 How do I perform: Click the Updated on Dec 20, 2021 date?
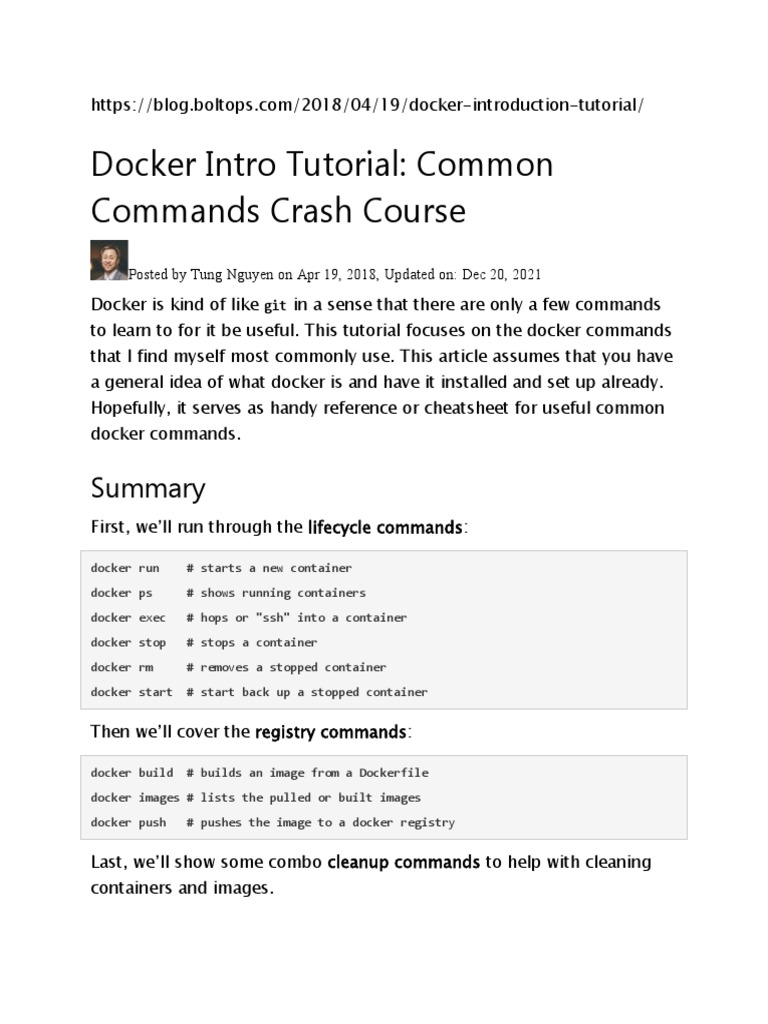(x=474, y=274)
